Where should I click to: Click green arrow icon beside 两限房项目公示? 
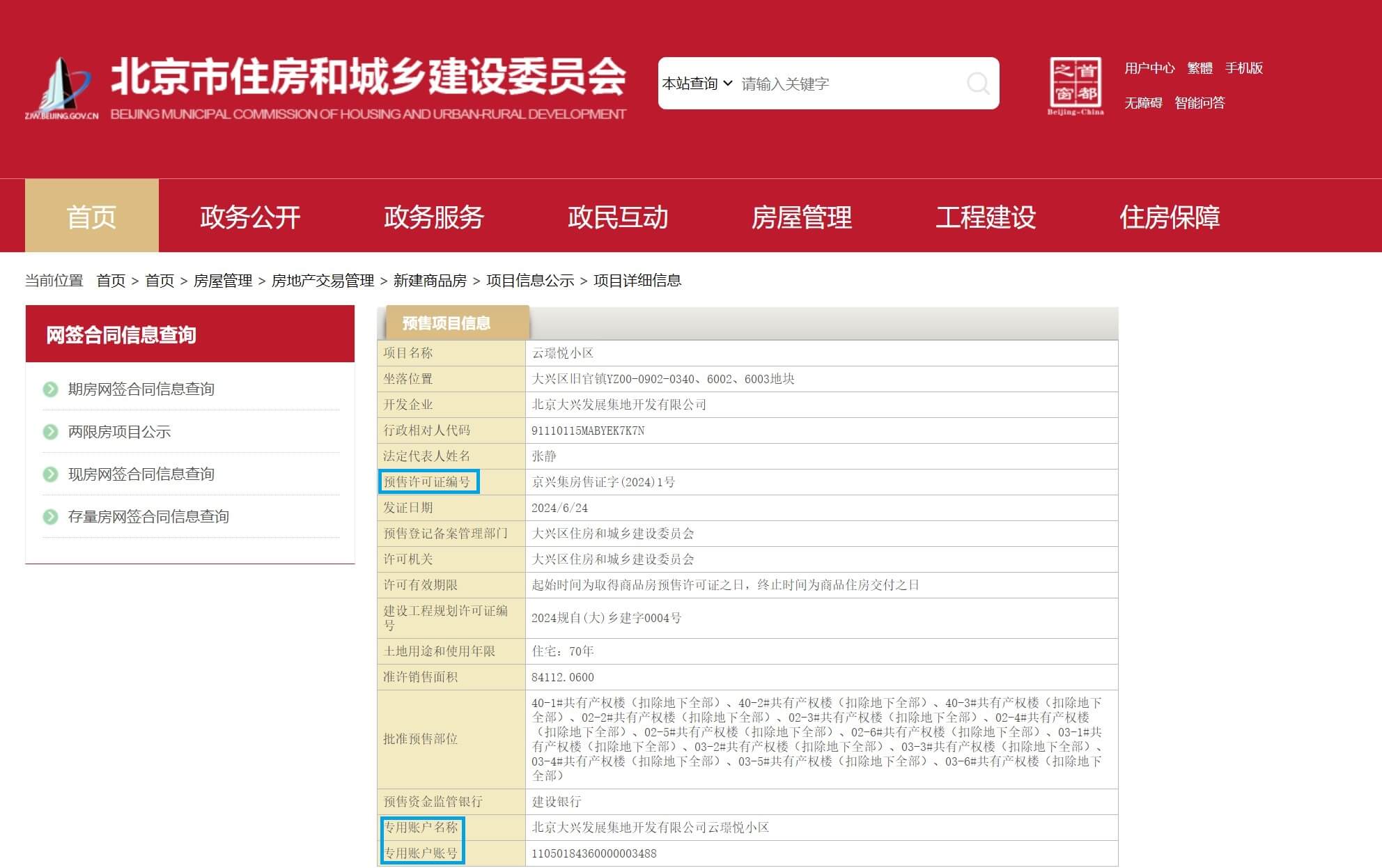pos(50,432)
